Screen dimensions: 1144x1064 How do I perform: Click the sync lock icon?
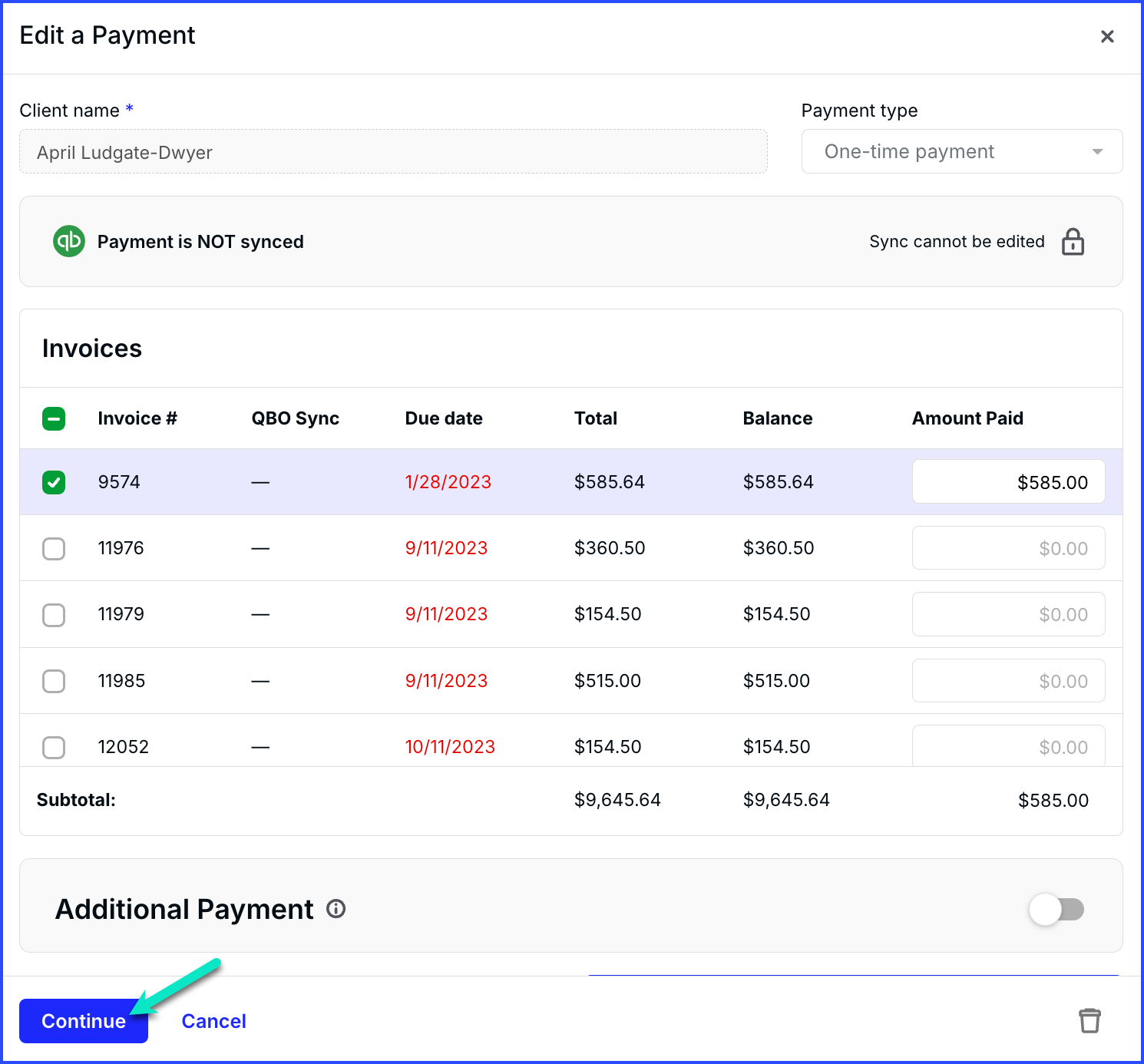point(1073,241)
